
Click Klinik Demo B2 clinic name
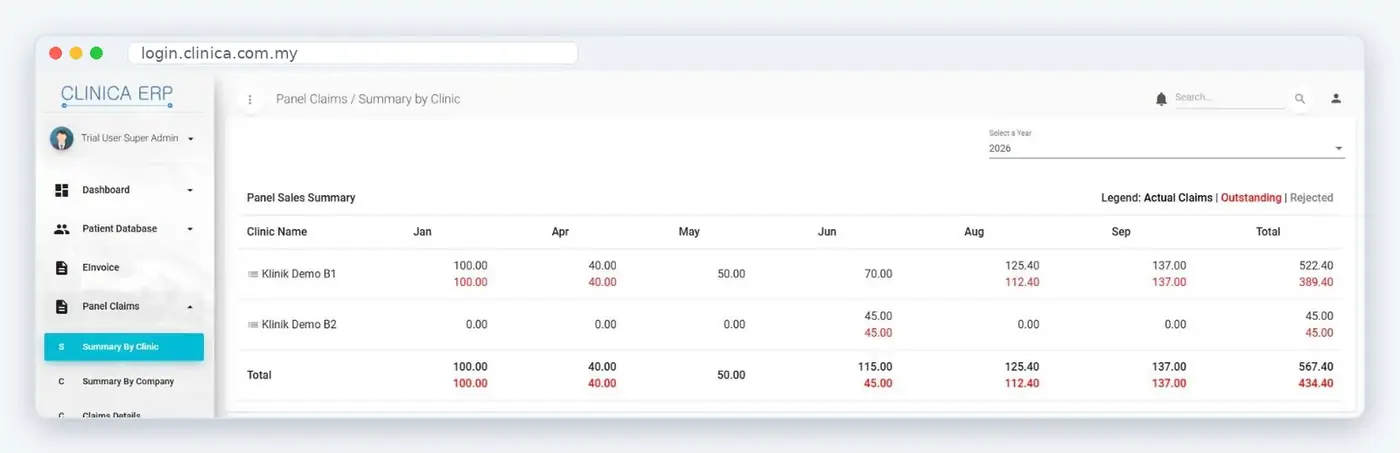(x=299, y=325)
